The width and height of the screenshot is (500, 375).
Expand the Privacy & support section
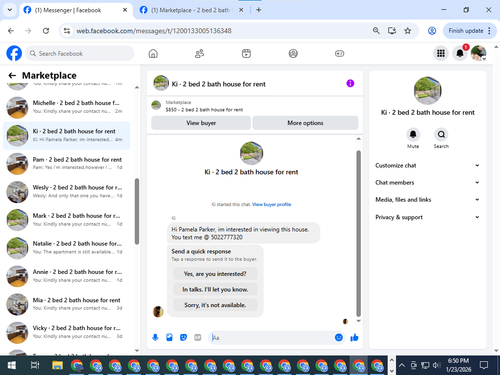[427, 217]
